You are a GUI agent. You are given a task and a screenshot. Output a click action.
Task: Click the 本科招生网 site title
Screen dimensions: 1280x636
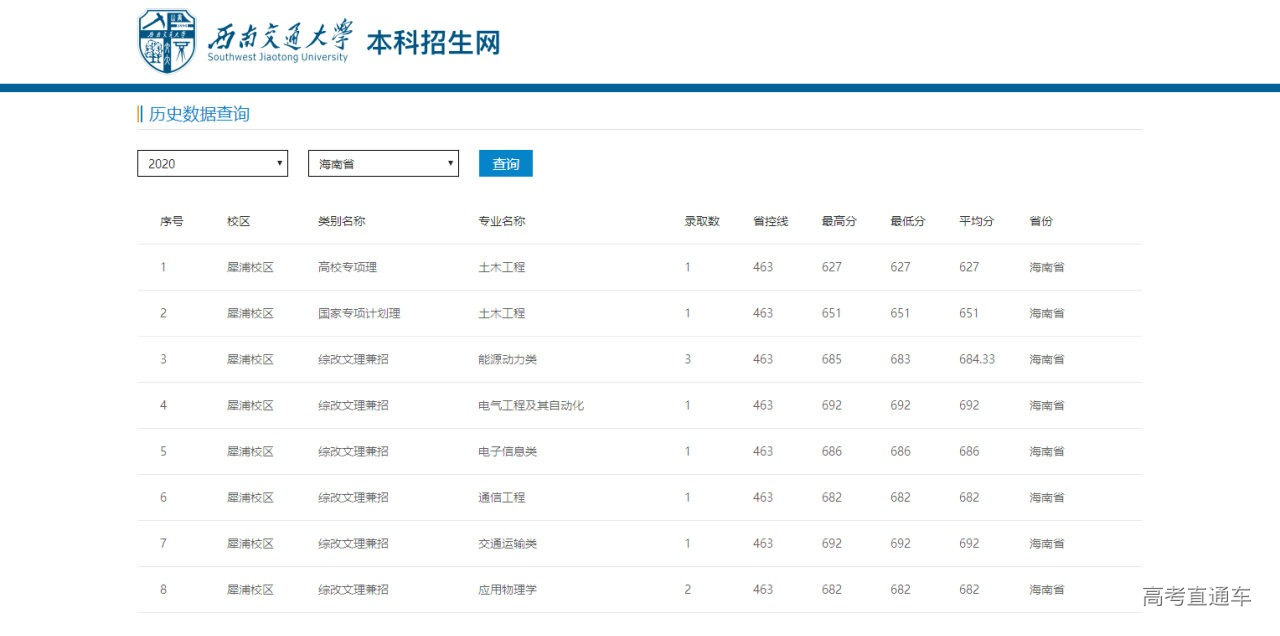click(434, 41)
